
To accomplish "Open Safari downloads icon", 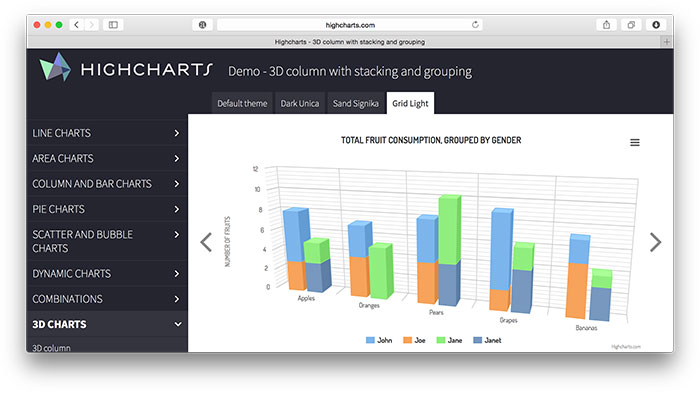I will point(656,25).
